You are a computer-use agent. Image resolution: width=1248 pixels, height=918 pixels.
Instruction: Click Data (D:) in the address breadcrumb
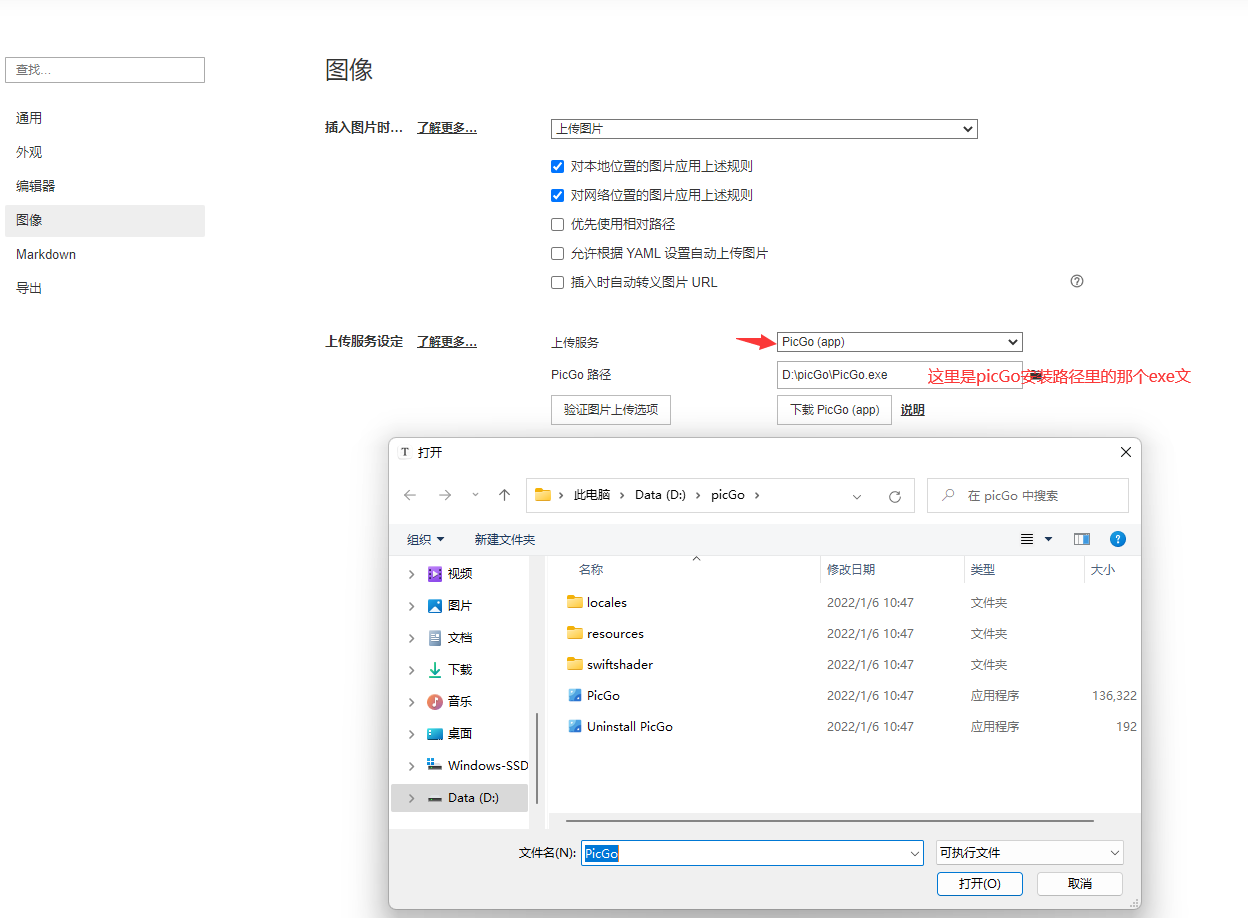[x=660, y=495]
